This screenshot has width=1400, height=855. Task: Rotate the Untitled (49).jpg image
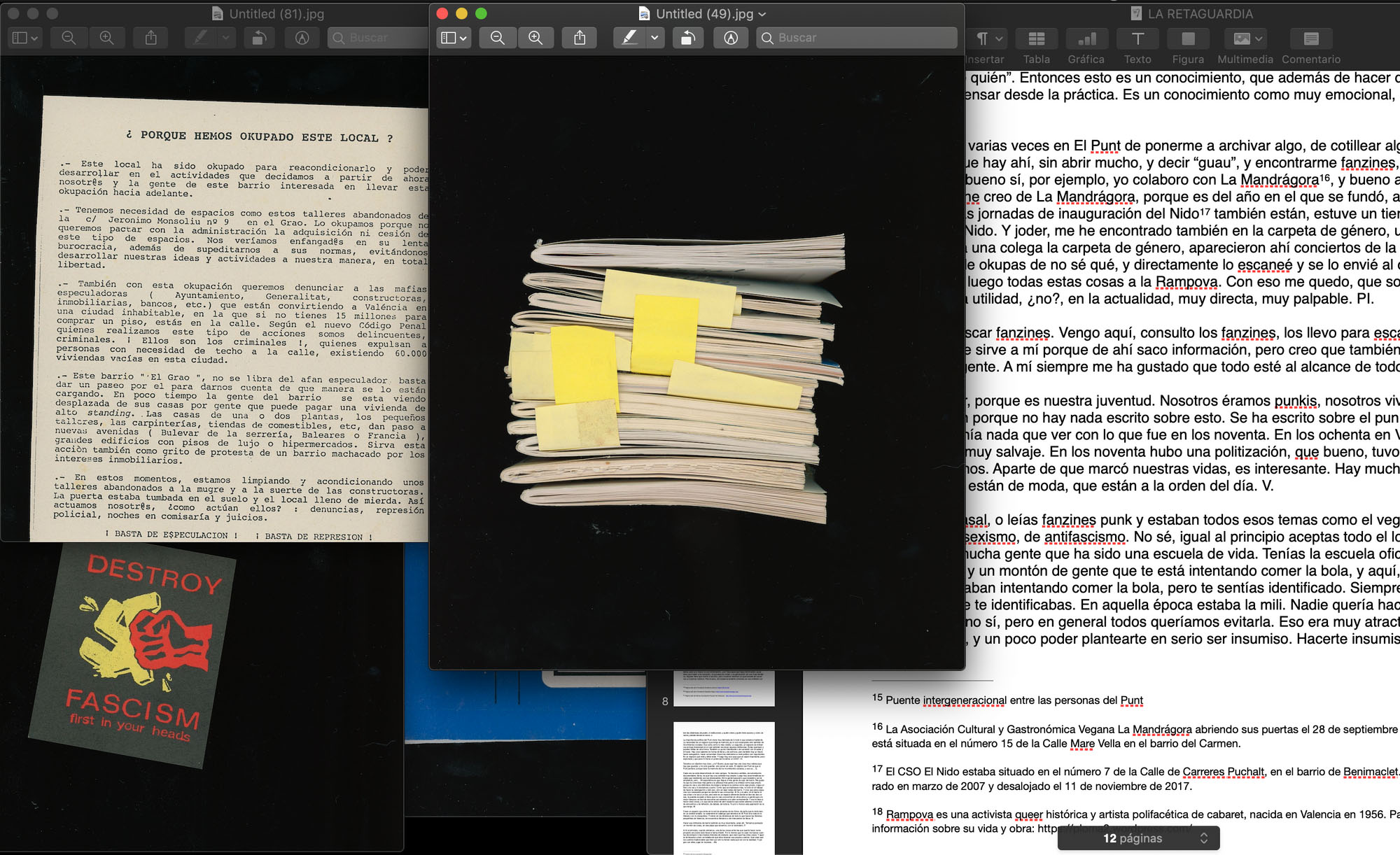pos(687,38)
